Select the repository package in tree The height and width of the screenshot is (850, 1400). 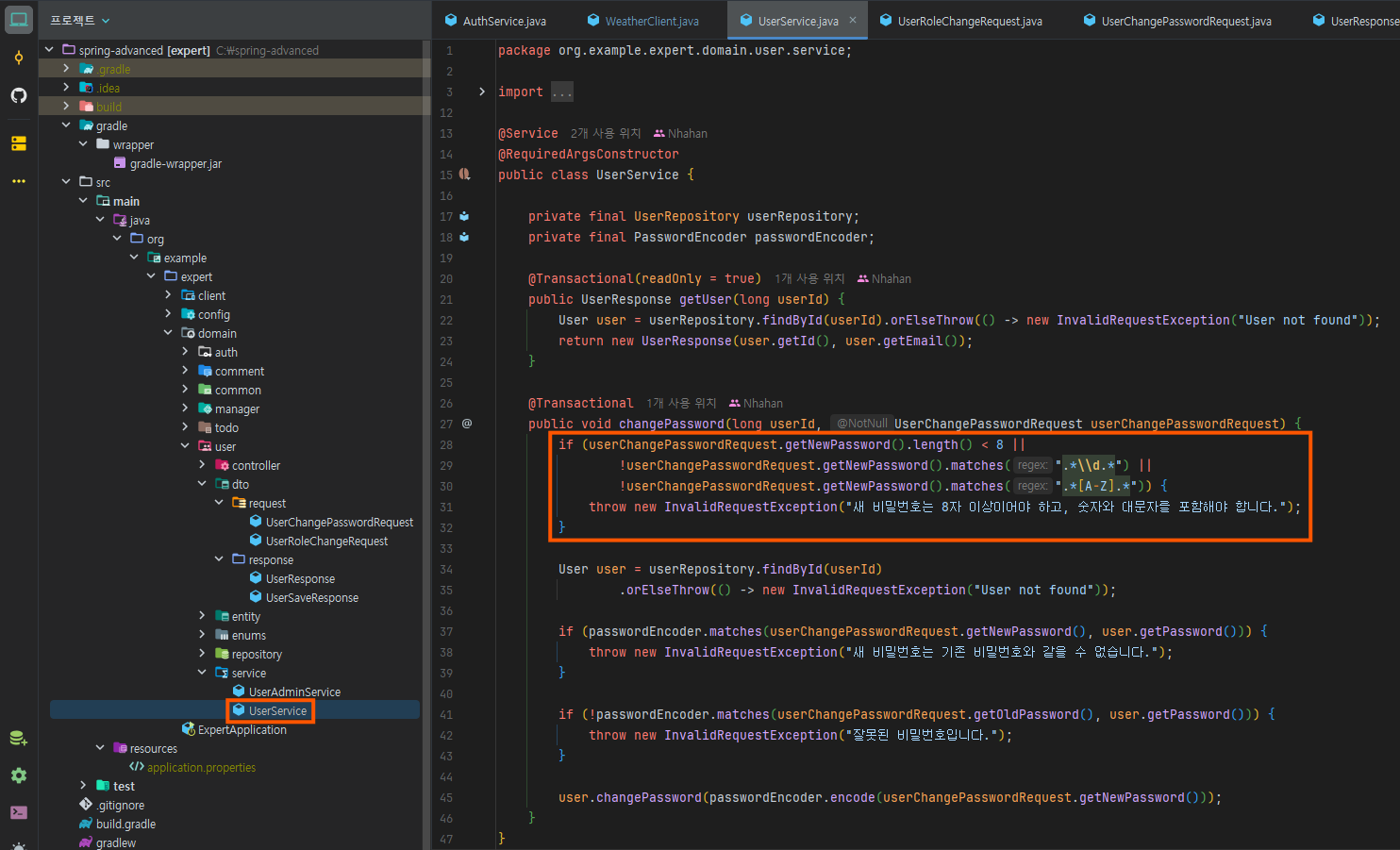click(257, 654)
